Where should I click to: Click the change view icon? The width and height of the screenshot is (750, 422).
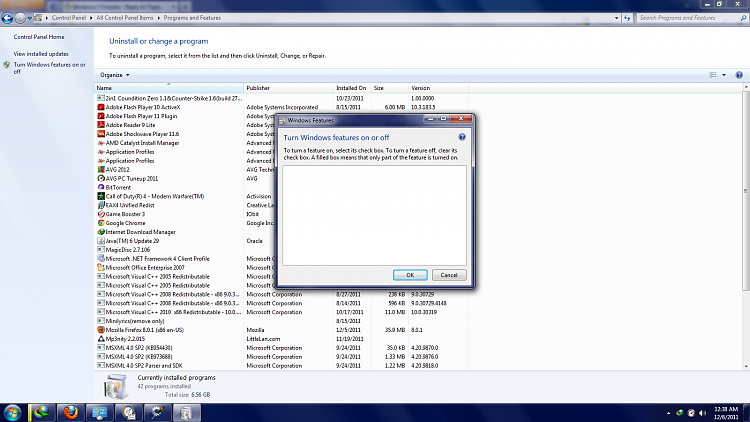(x=713, y=75)
